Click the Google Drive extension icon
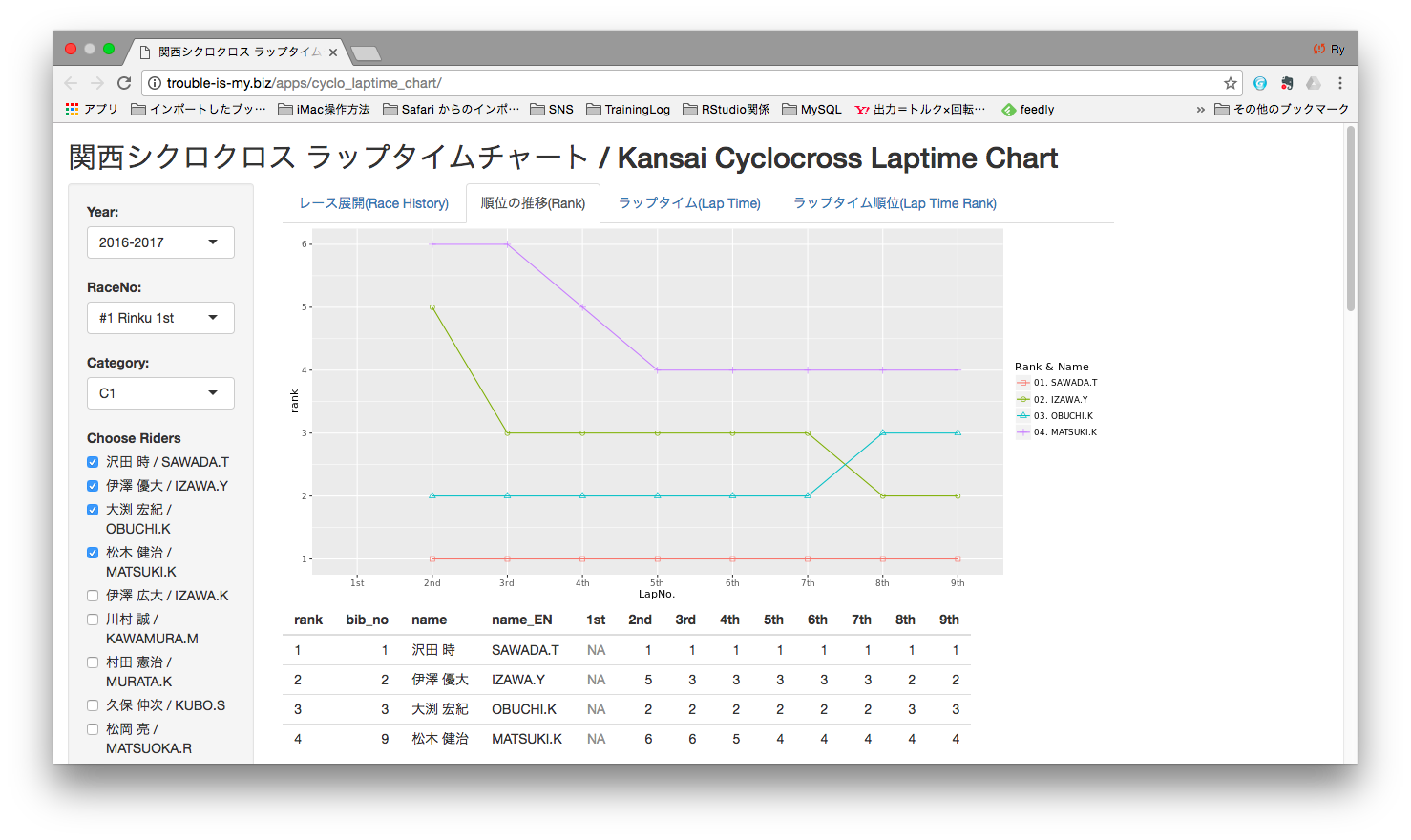This screenshot has width=1411, height=840. 1314,83
